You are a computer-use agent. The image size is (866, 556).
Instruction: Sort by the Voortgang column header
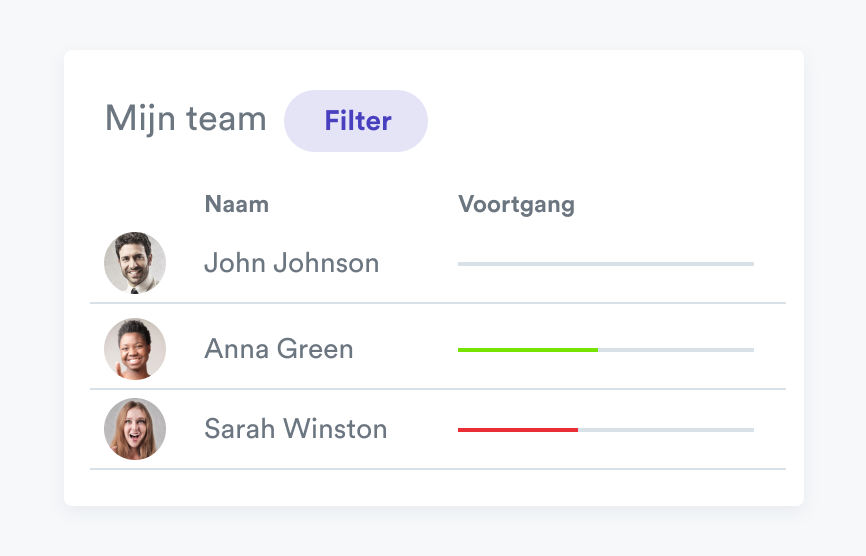[x=516, y=205]
